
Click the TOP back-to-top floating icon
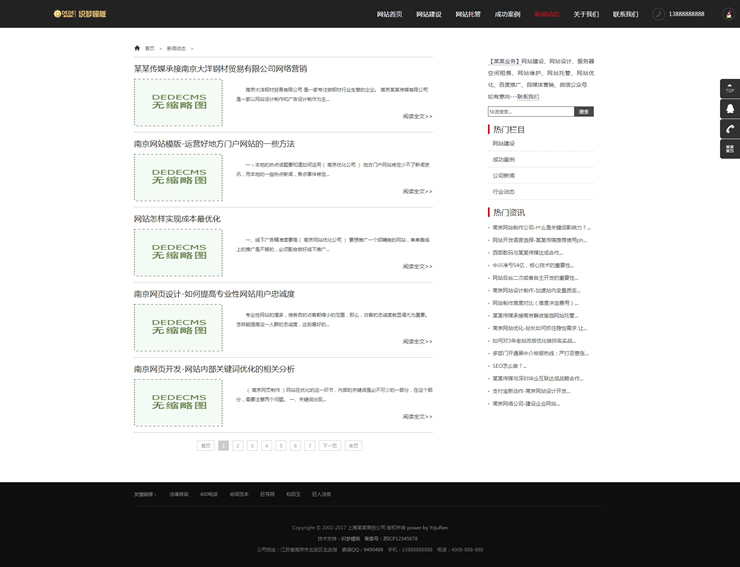pos(729,89)
